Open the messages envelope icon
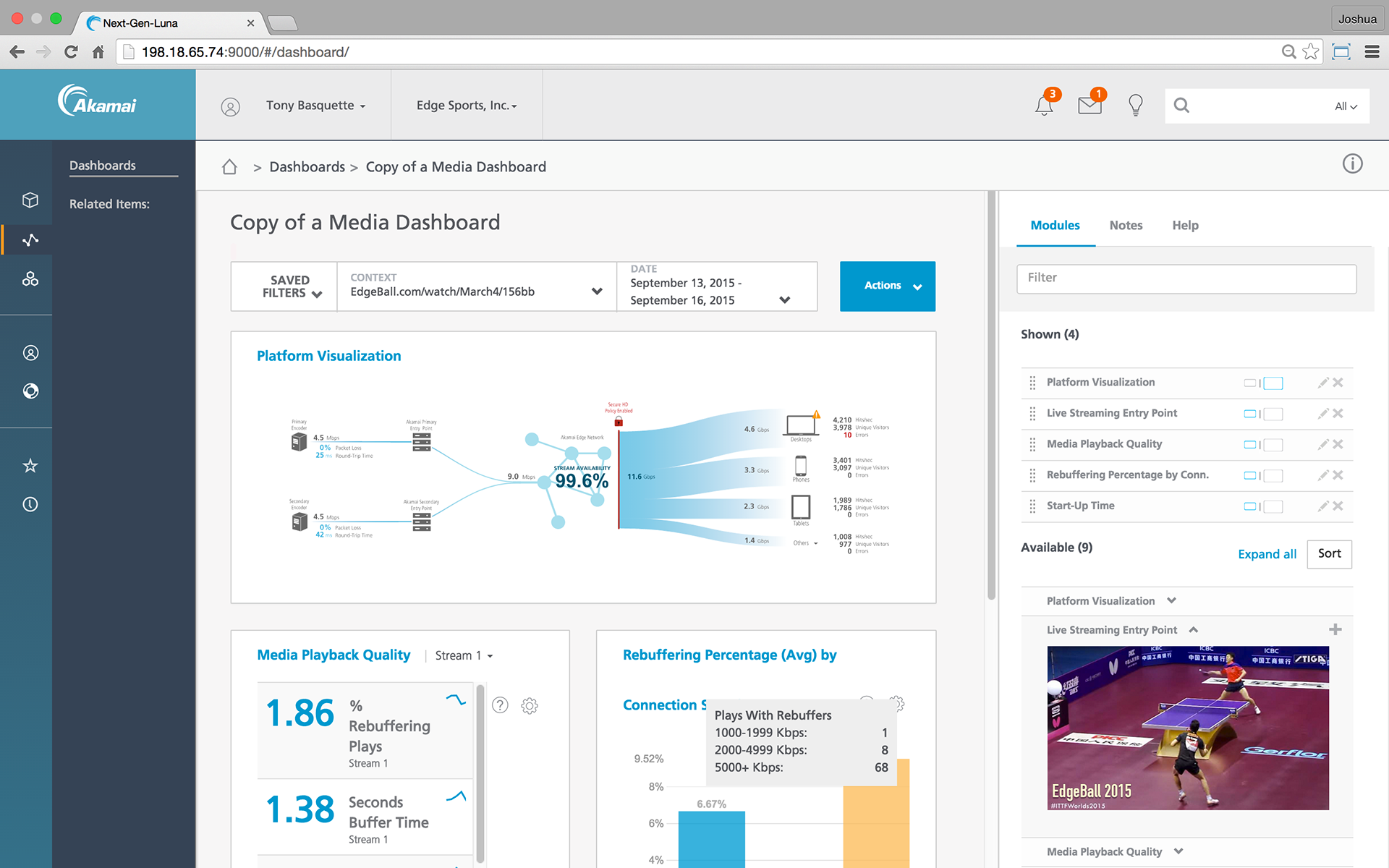 tap(1089, 106)
